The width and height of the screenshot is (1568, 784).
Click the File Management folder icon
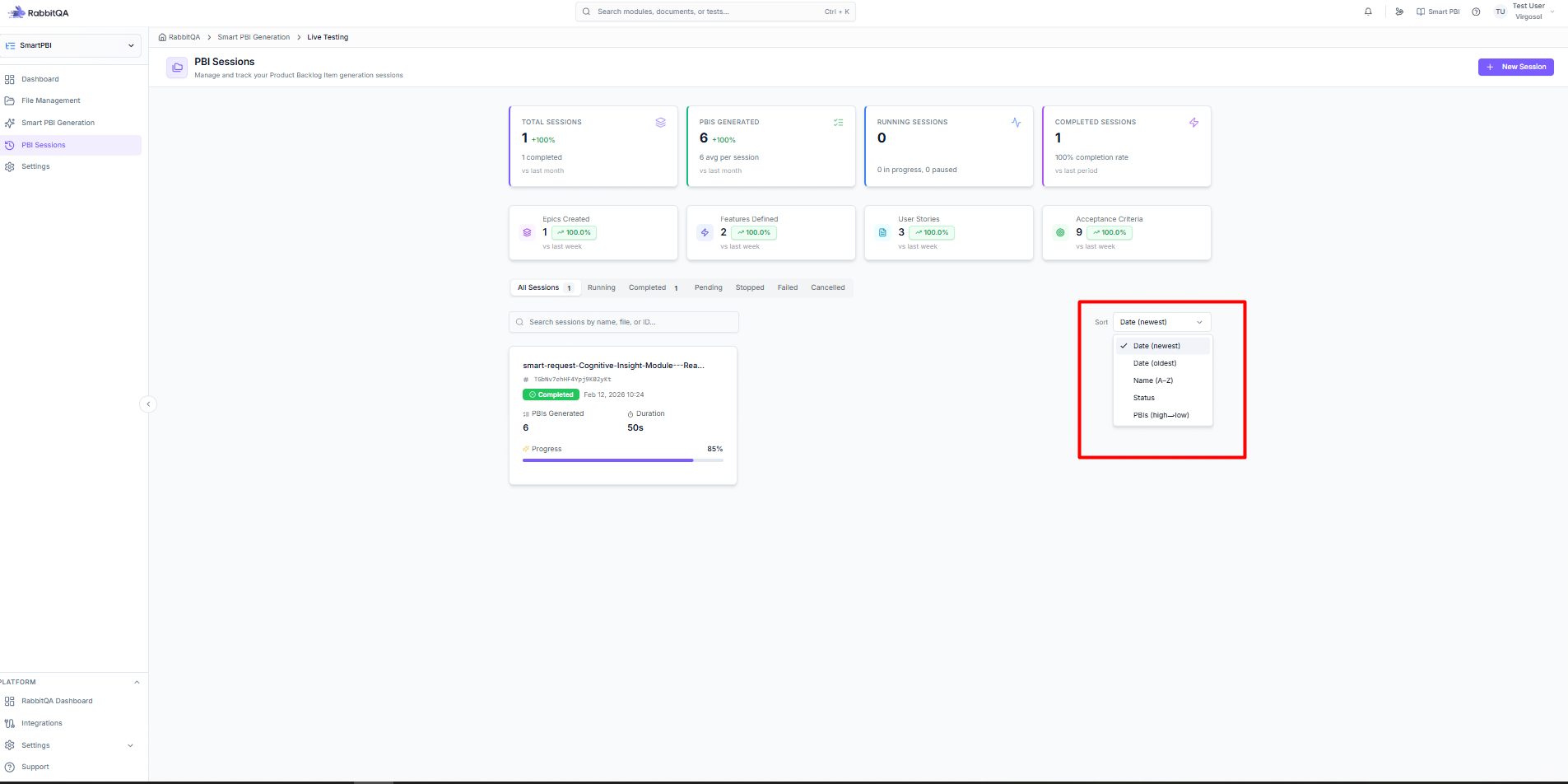(x=10, y=100)
